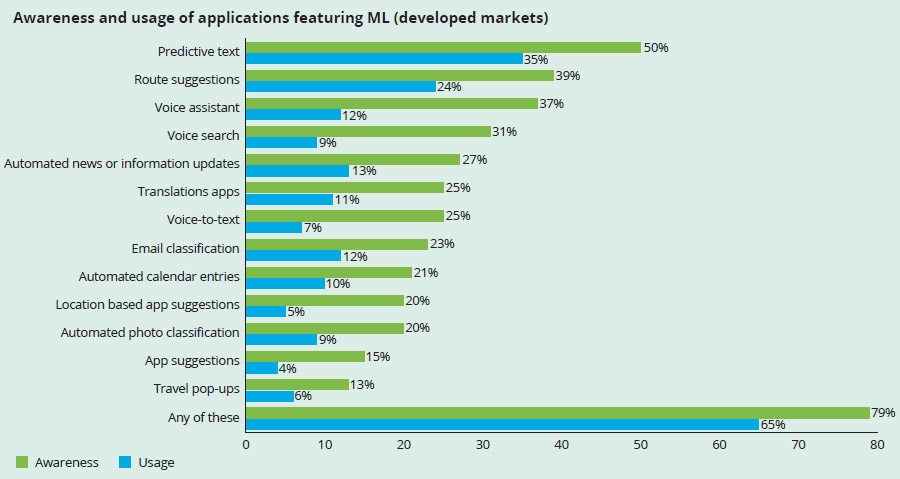Click the 'Usage' legend label

tap(156, 462)
